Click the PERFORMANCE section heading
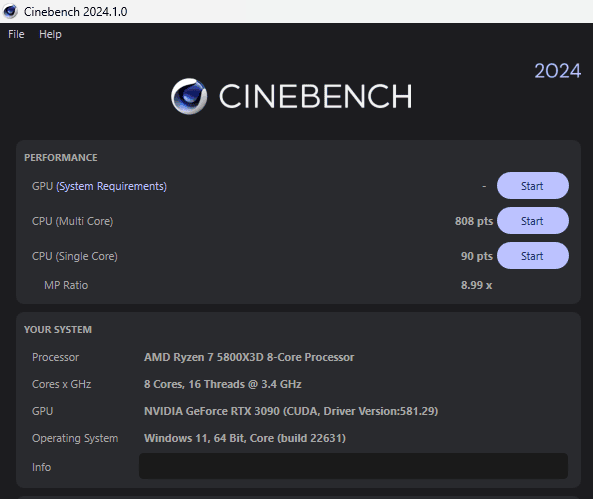 [61, 157]
